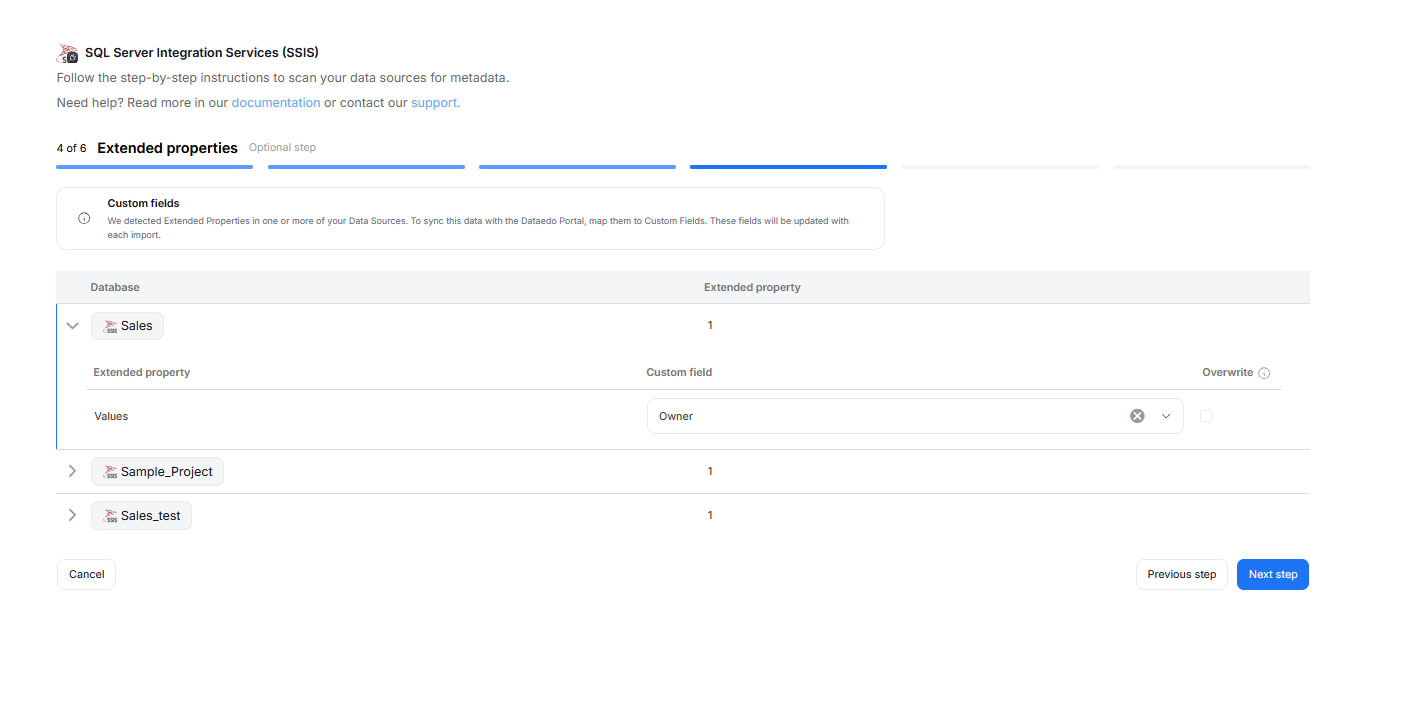Open the documentation link
Image resolution: width=1413 pixels, height=712 pixels.
(x=276, y=103)
